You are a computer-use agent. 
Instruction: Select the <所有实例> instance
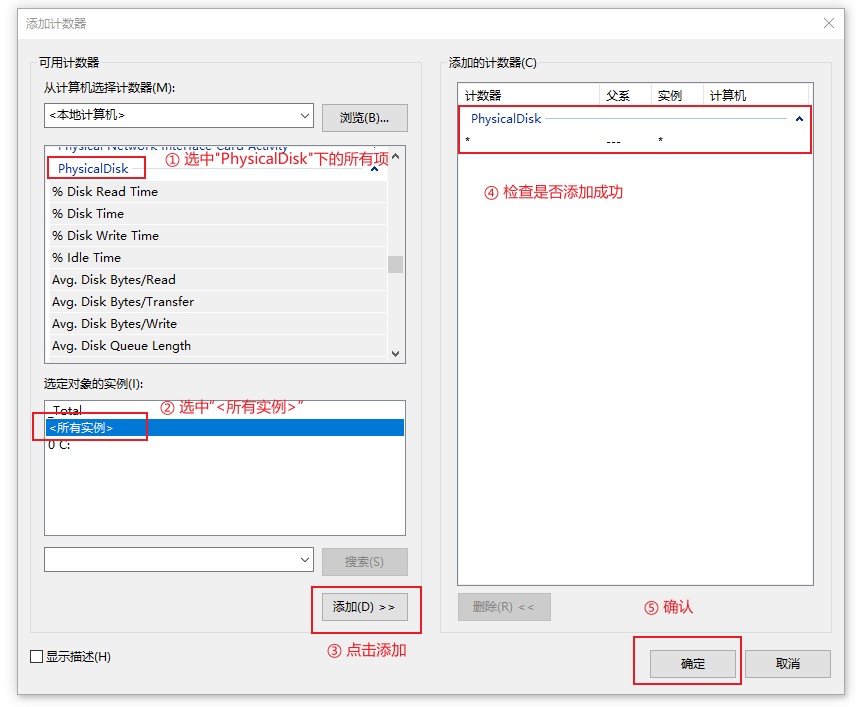[224, 427]
